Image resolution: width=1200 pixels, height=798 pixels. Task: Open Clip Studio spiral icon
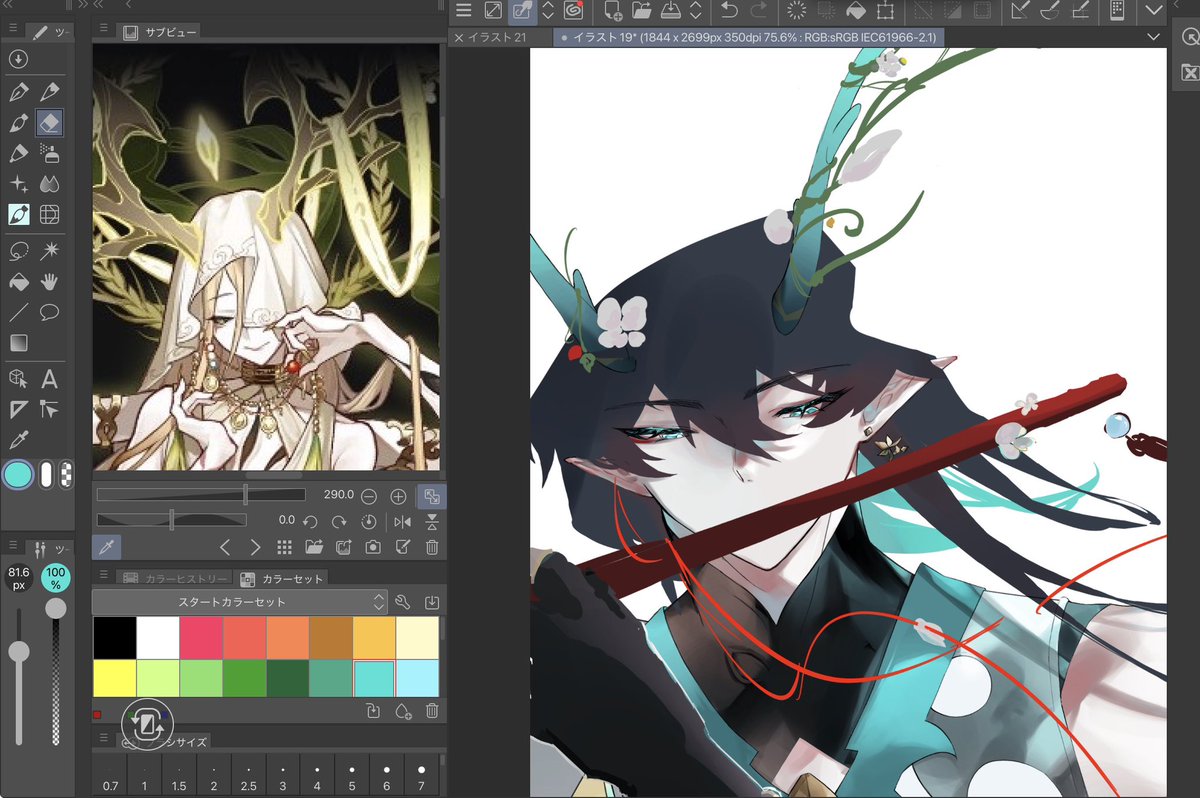click(x=573, y=11)
